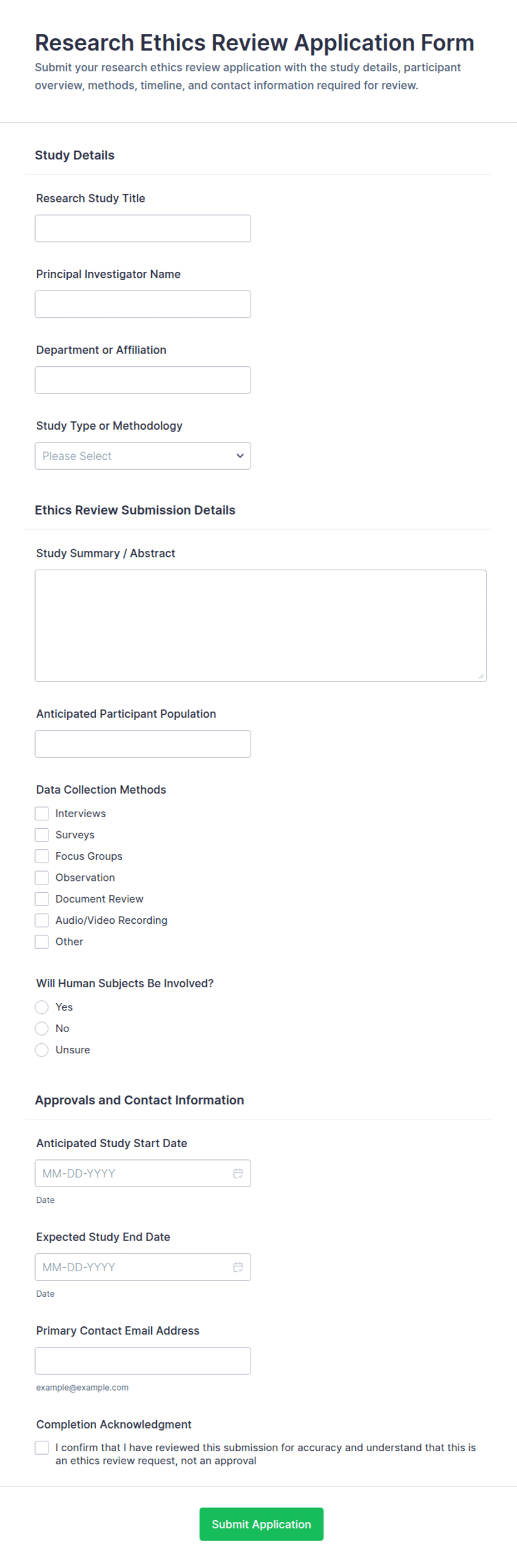Check the Surveys checkbox
This screenshot has width=517, height=1568.
(41, 834)
